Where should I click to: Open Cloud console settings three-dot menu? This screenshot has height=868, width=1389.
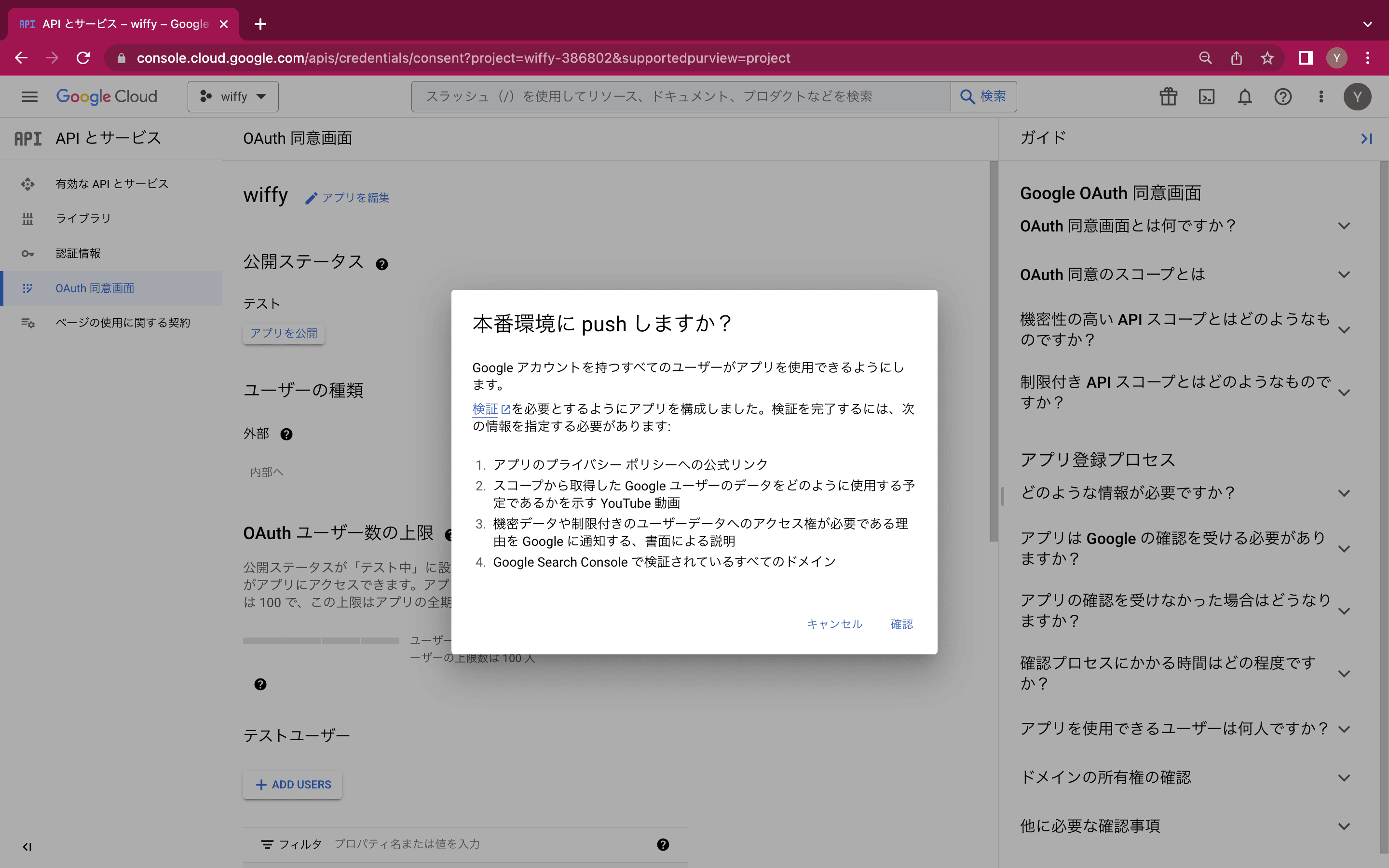1321,96
